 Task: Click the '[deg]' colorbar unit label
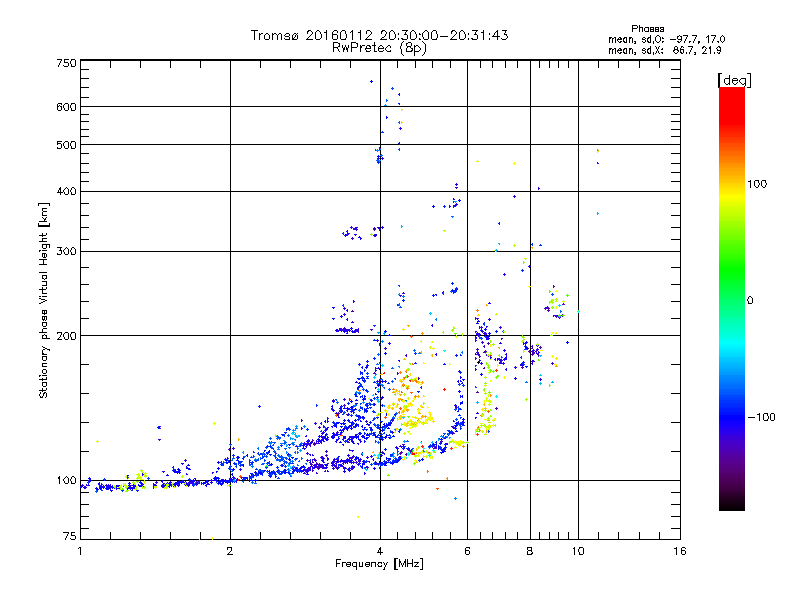(734, 80)
